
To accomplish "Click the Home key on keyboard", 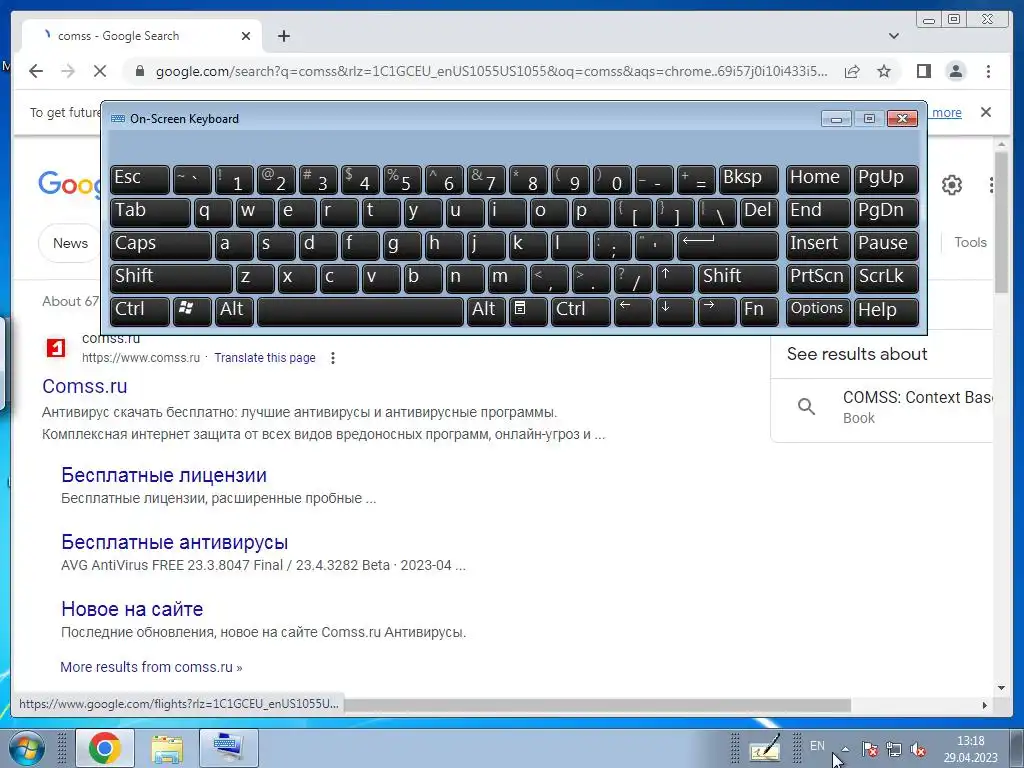I will (818, 180).
